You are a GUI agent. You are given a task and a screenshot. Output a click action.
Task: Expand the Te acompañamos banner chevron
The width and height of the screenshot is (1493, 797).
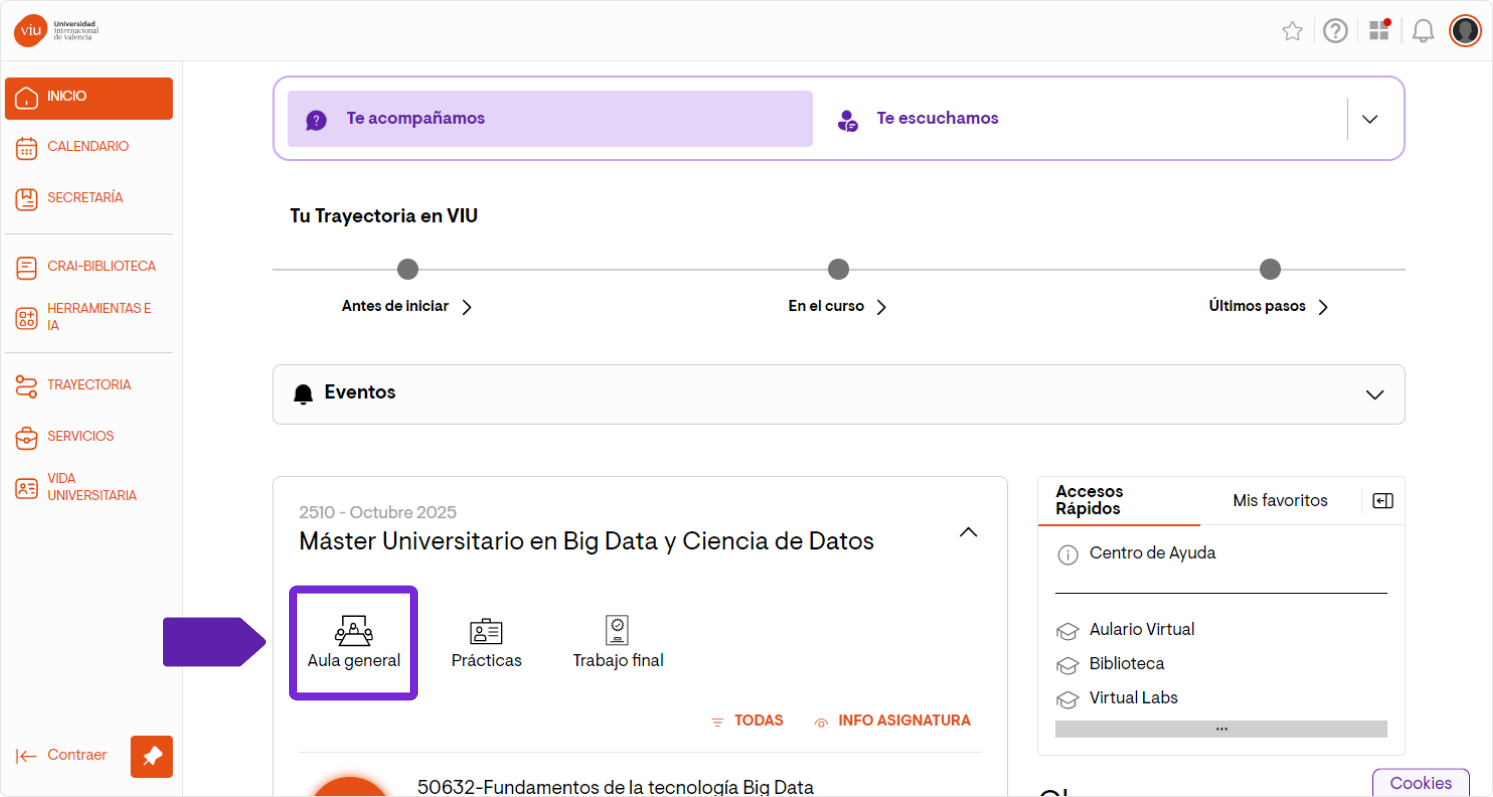[x=1370, y=119]
